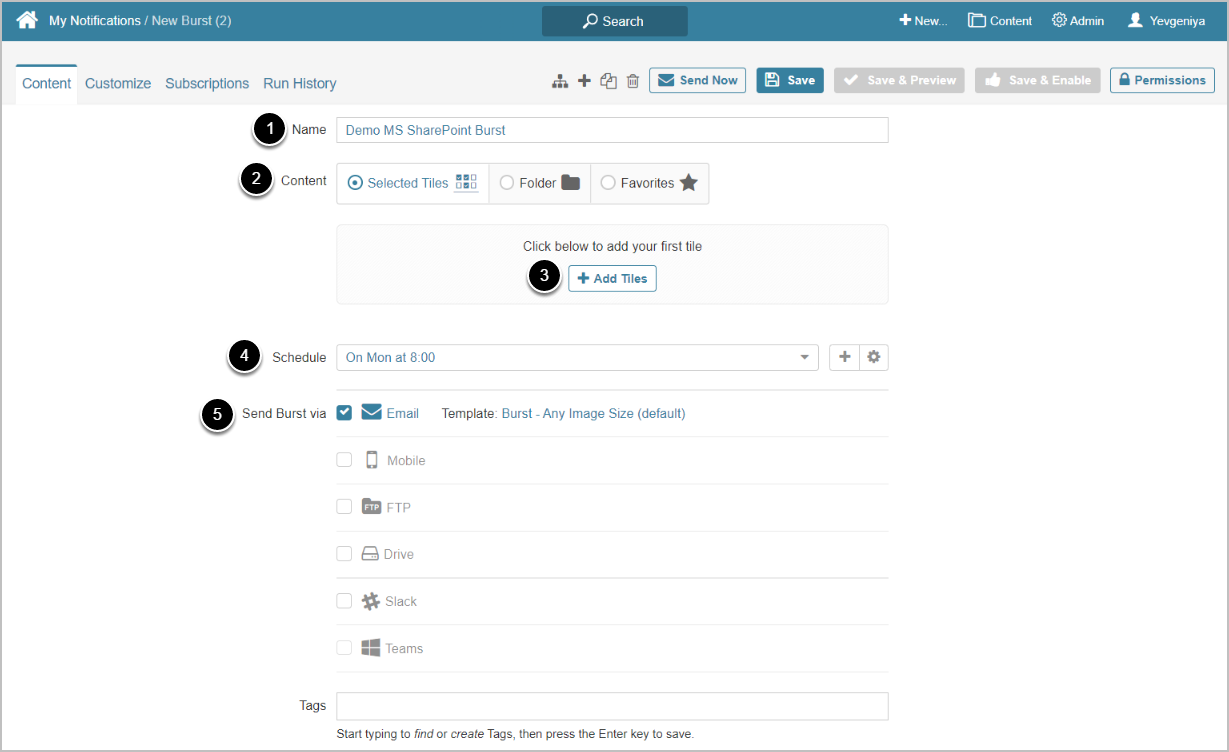Click the Email envelope icon

click(x=372, y=412)
